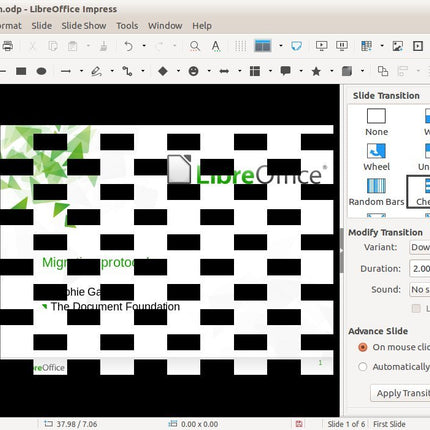Open the Tools menu
Image resolution: width=430 pixels, height=430 pixels.
127,26
